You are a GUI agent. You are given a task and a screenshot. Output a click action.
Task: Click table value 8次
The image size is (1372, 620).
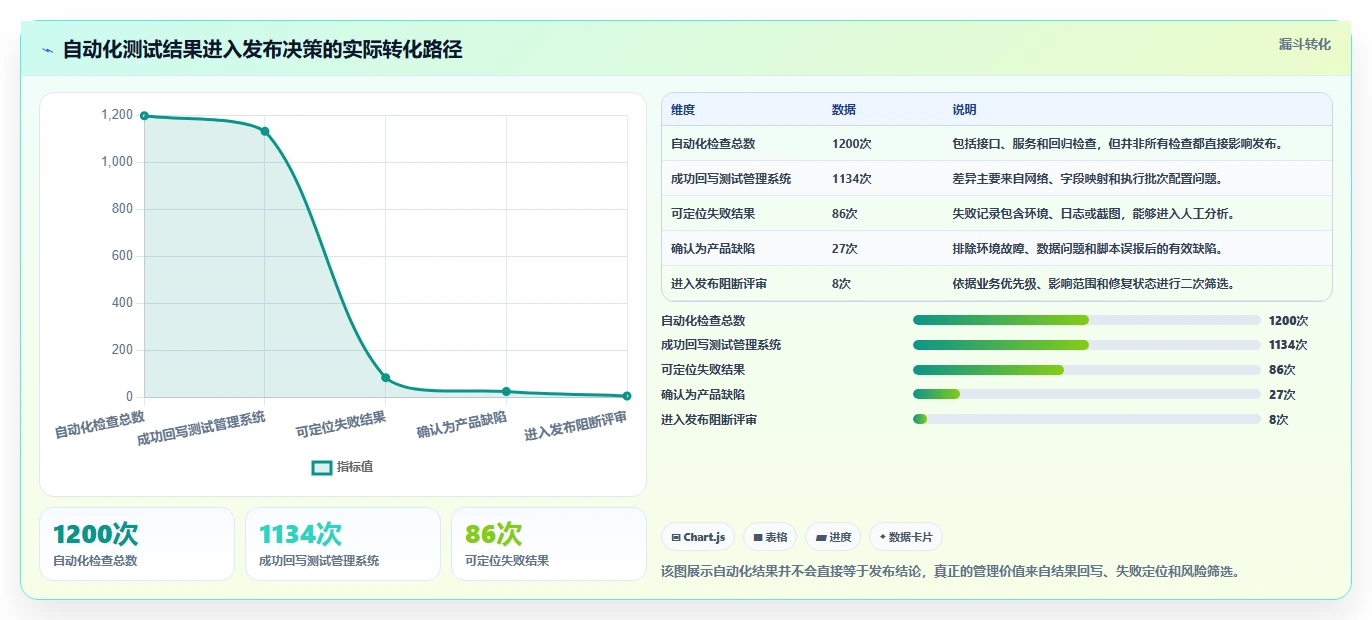pos(841,284)
